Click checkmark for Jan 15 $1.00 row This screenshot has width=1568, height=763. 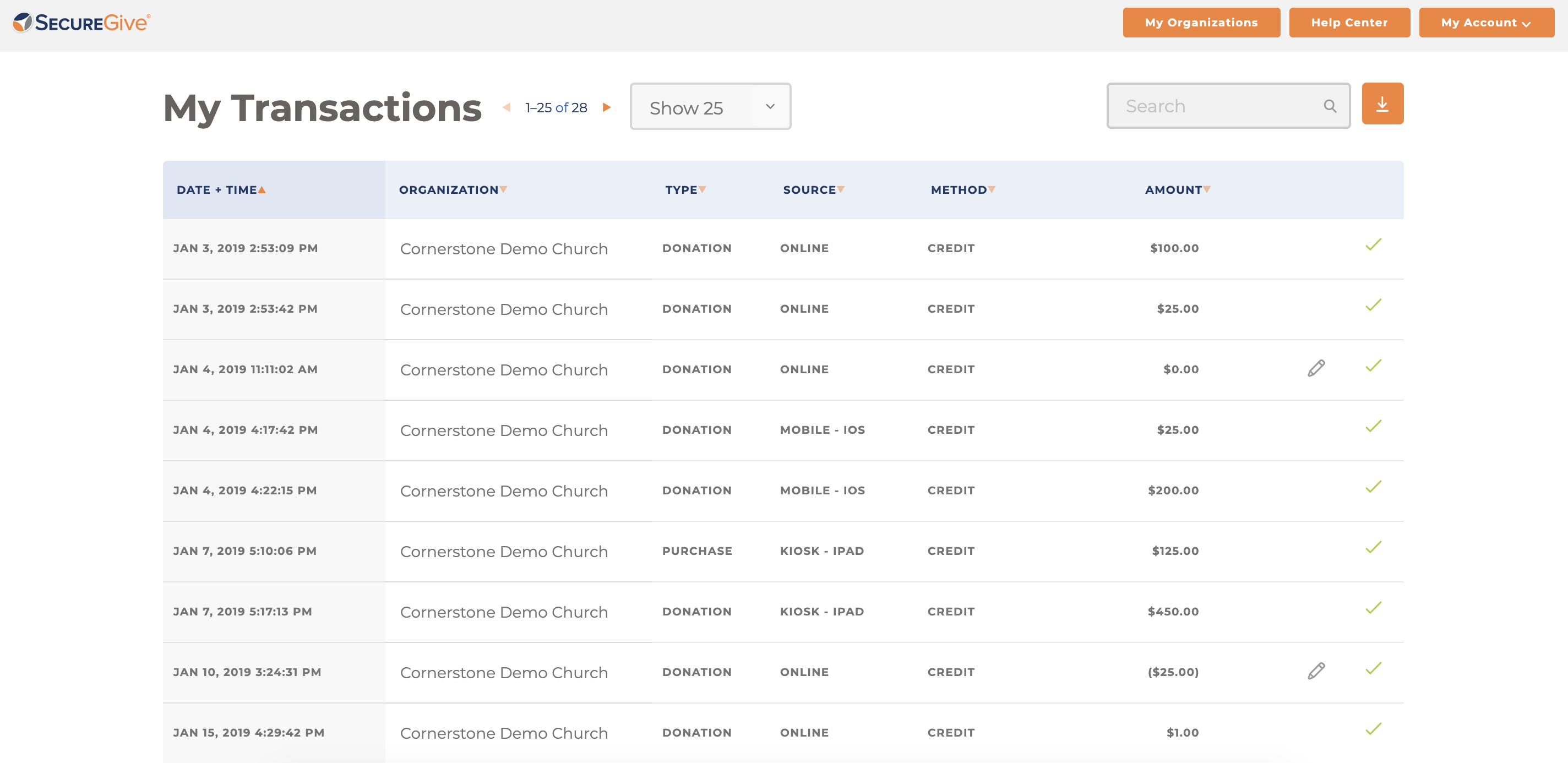[x=1373, y=729]
